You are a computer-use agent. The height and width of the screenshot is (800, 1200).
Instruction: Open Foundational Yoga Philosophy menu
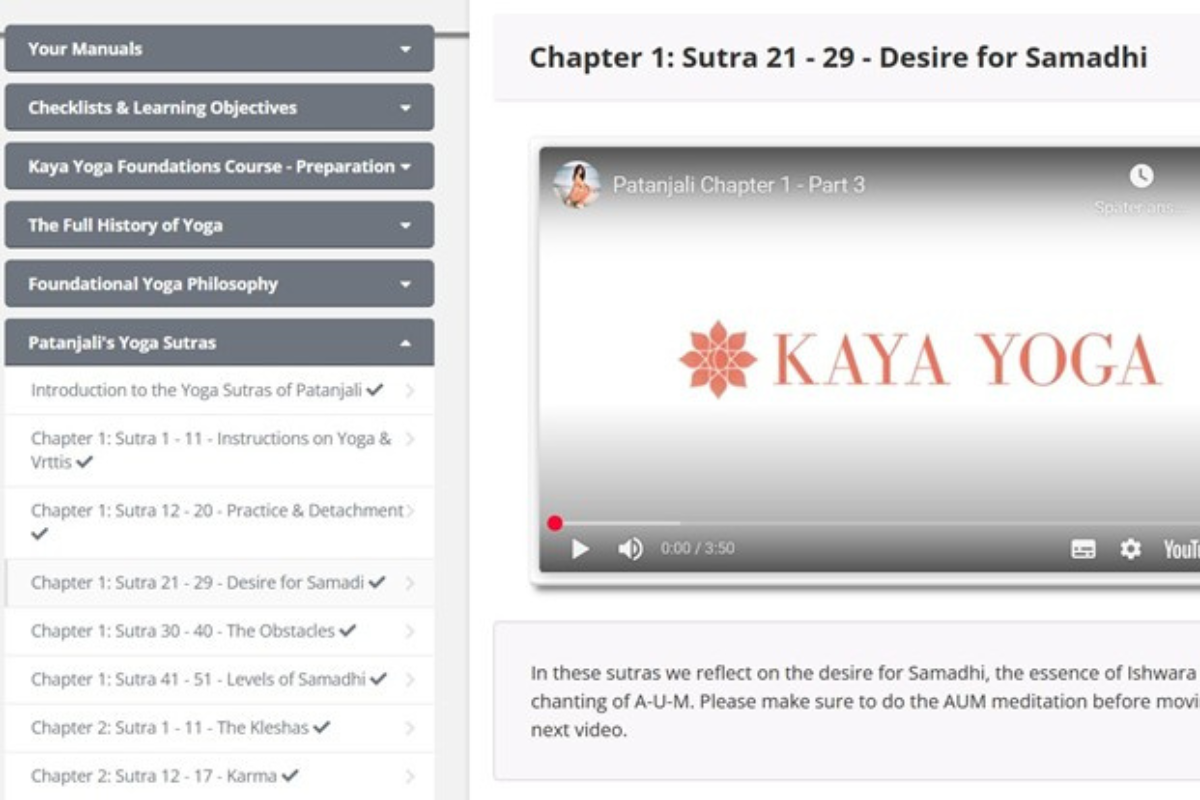pyautogui.click(x=219, y=284)
